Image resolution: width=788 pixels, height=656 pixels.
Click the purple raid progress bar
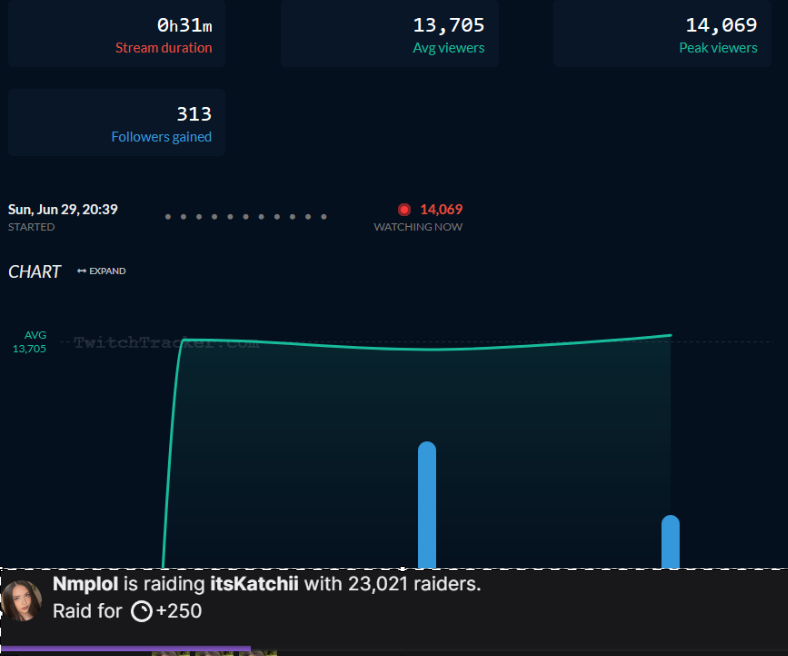point(126,648)
